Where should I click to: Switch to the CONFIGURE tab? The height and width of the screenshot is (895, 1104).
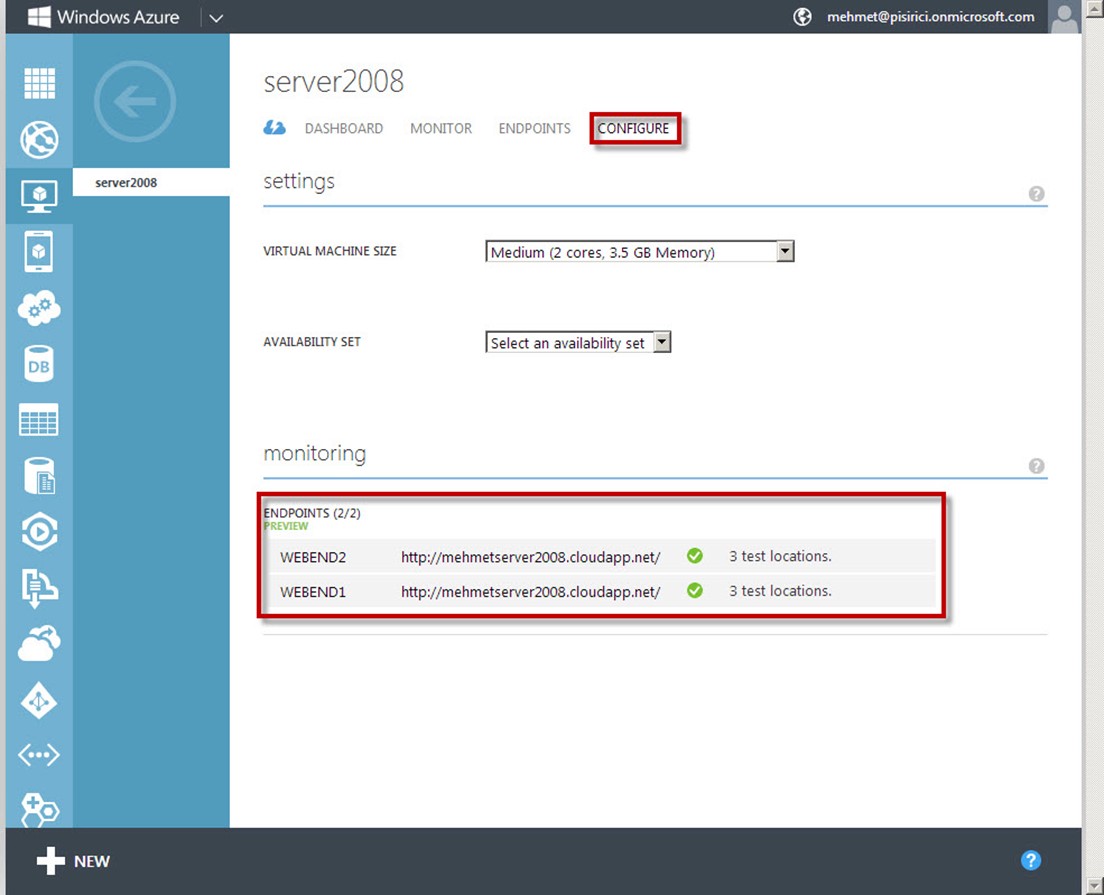click(x=634, y=128)
